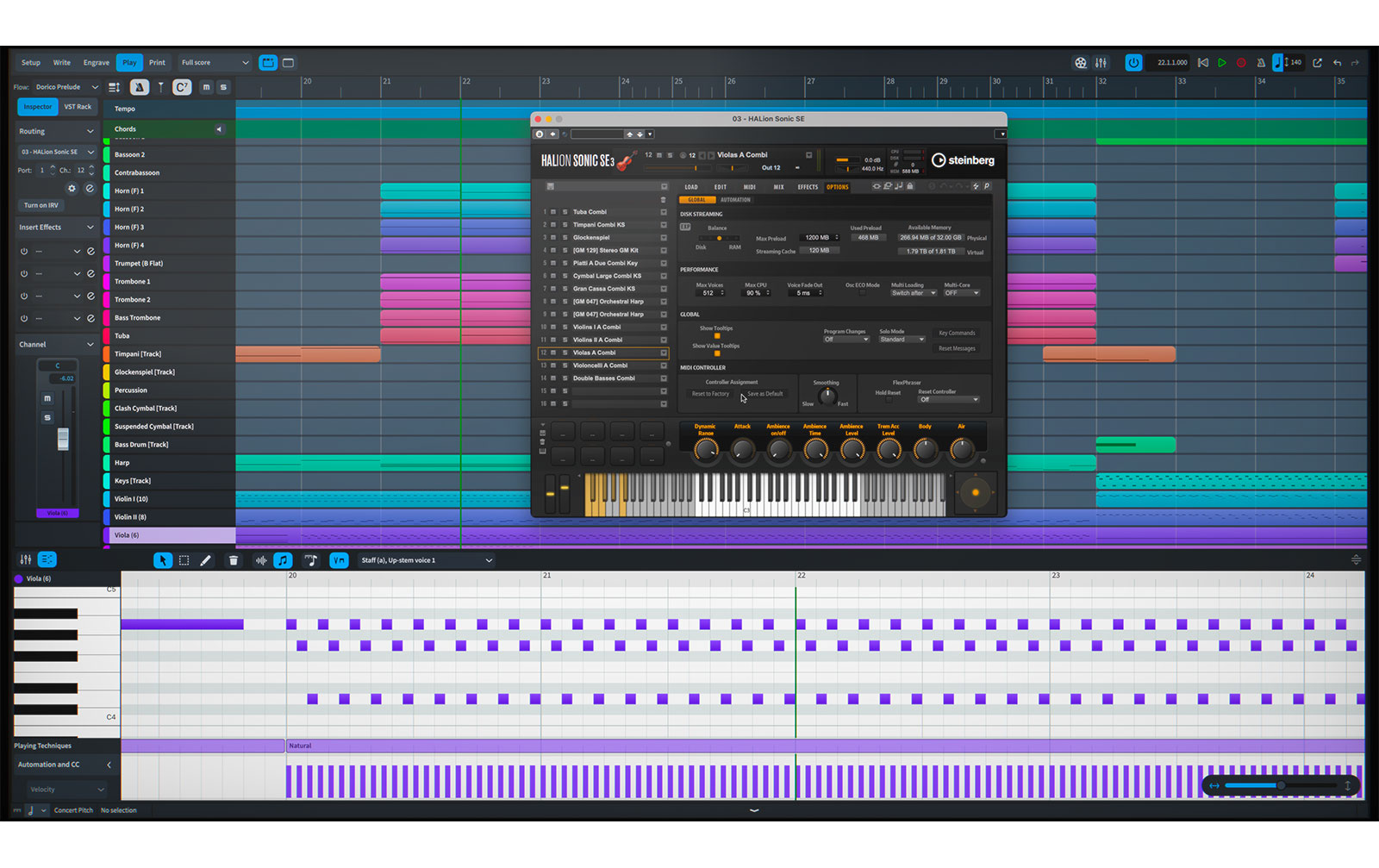Toggle the playing techniques Vn icon
Image resolution: width=1379 pixels, height=868 pixels.
339,560
